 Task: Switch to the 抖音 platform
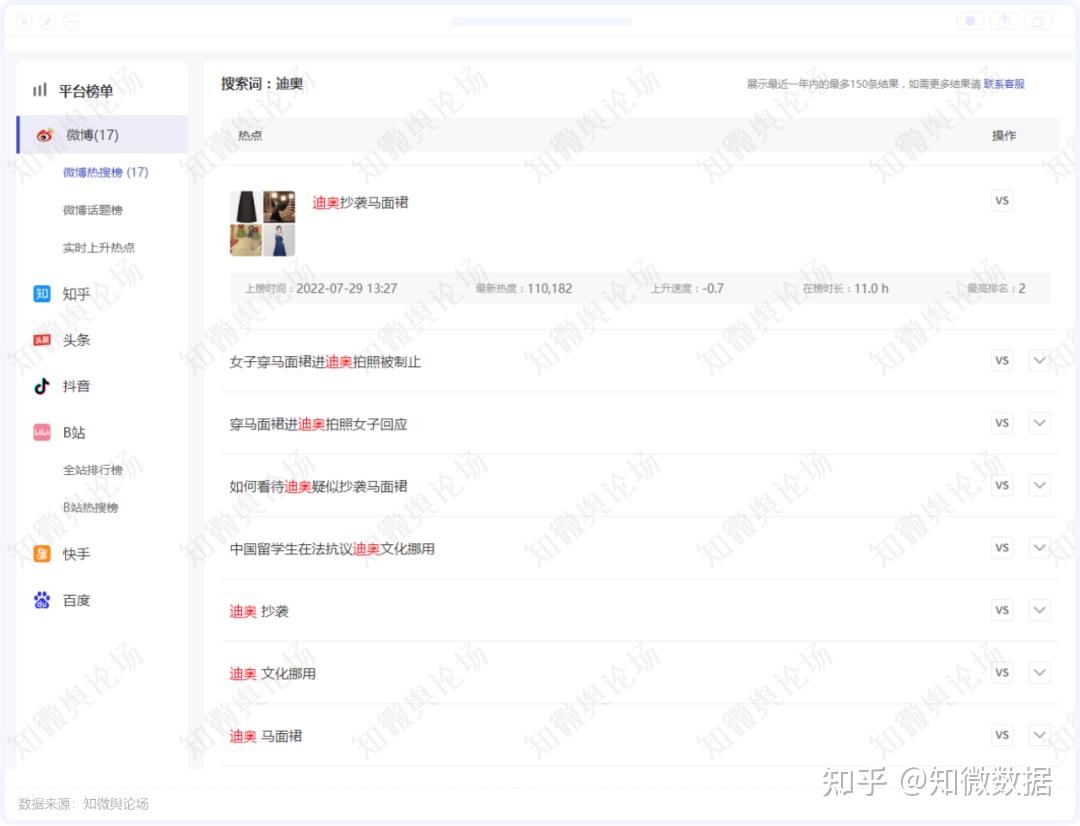click(76, 386)
